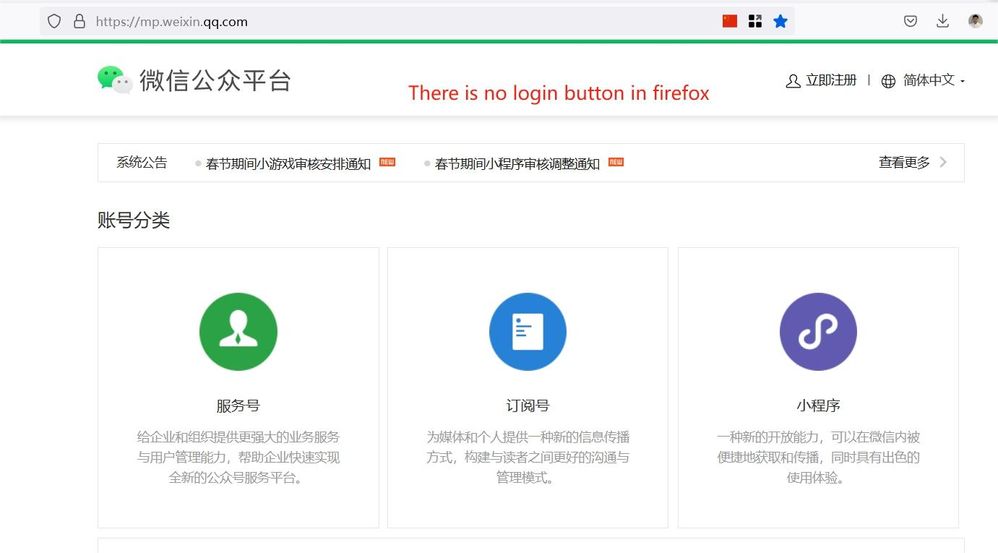Screen dimensions: 998x553
Task: Click the QR code grid icon
Action: (x=755, y=21)
